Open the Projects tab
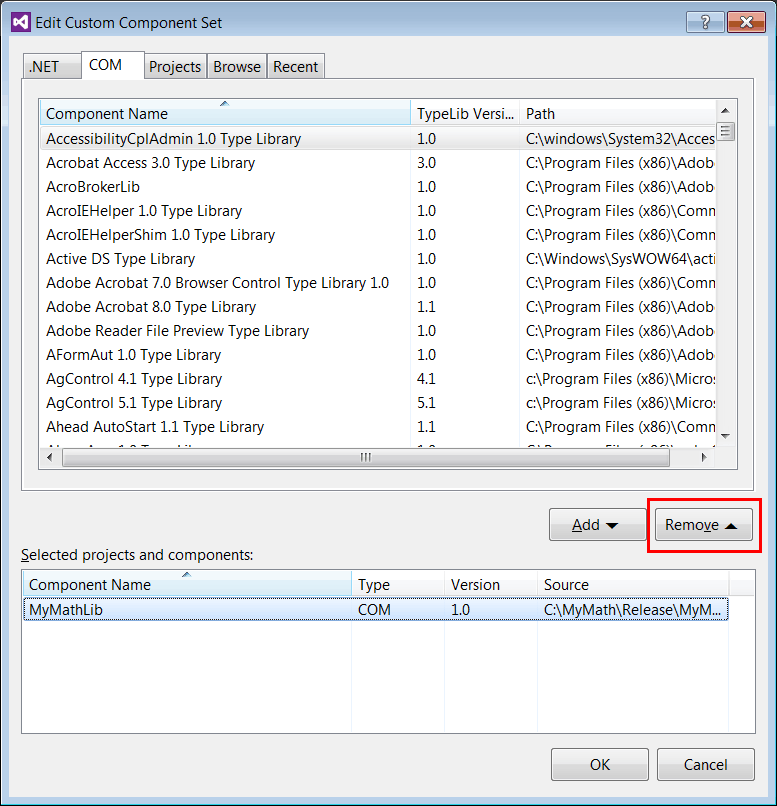777x806 pixels. point(175,66)
